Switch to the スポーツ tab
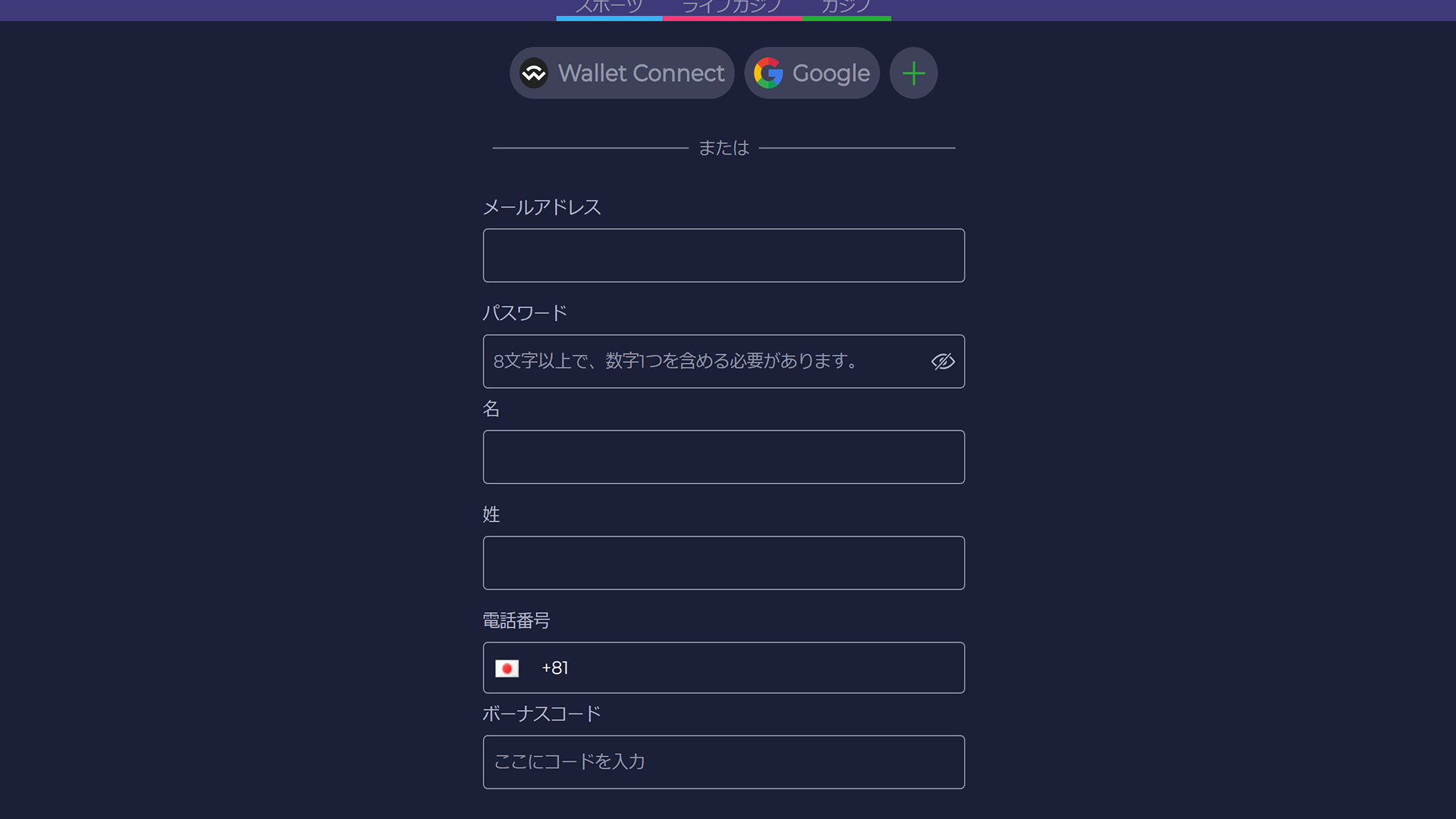Screen dimensions: 1456x819 (x=609, y=8)
